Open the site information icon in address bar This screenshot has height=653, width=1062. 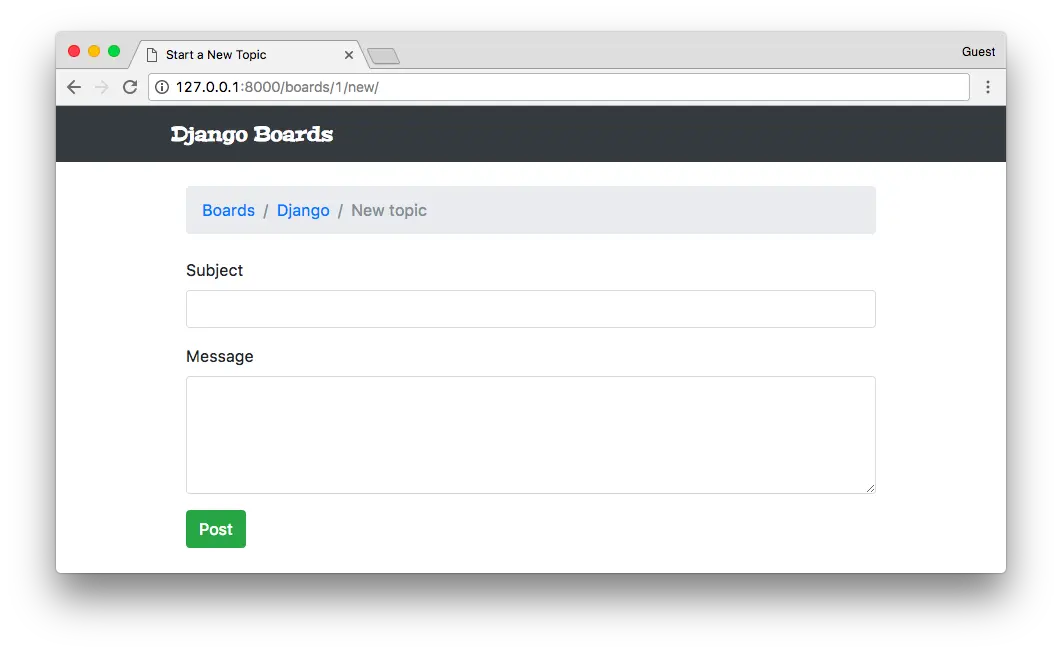162,87
